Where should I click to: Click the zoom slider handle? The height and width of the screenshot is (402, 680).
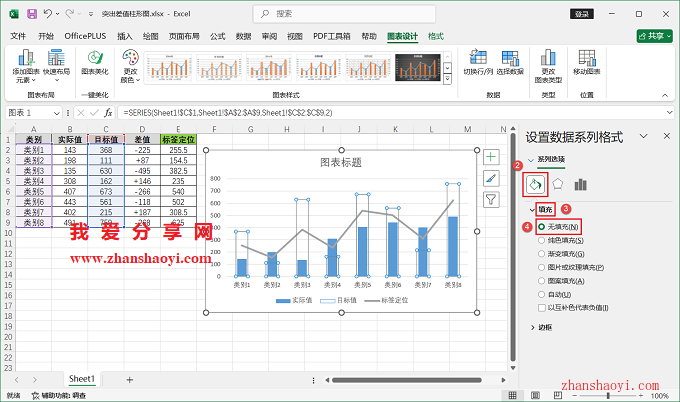pos(608,395)
